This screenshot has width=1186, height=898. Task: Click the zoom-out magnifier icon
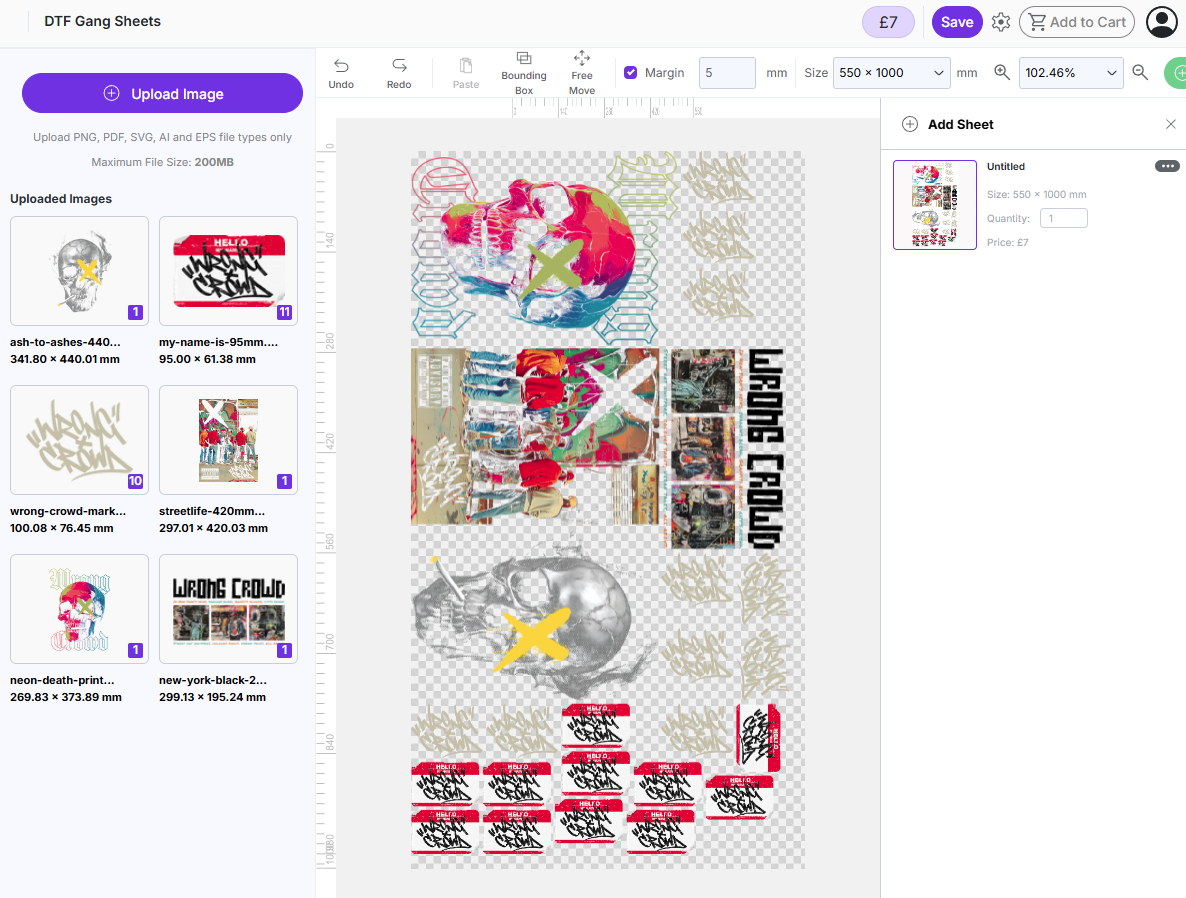(x=1143, y=72)
